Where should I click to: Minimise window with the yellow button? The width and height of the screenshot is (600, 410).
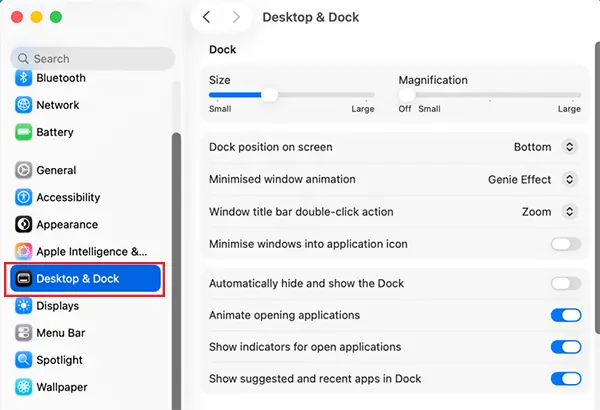[36, 17]
